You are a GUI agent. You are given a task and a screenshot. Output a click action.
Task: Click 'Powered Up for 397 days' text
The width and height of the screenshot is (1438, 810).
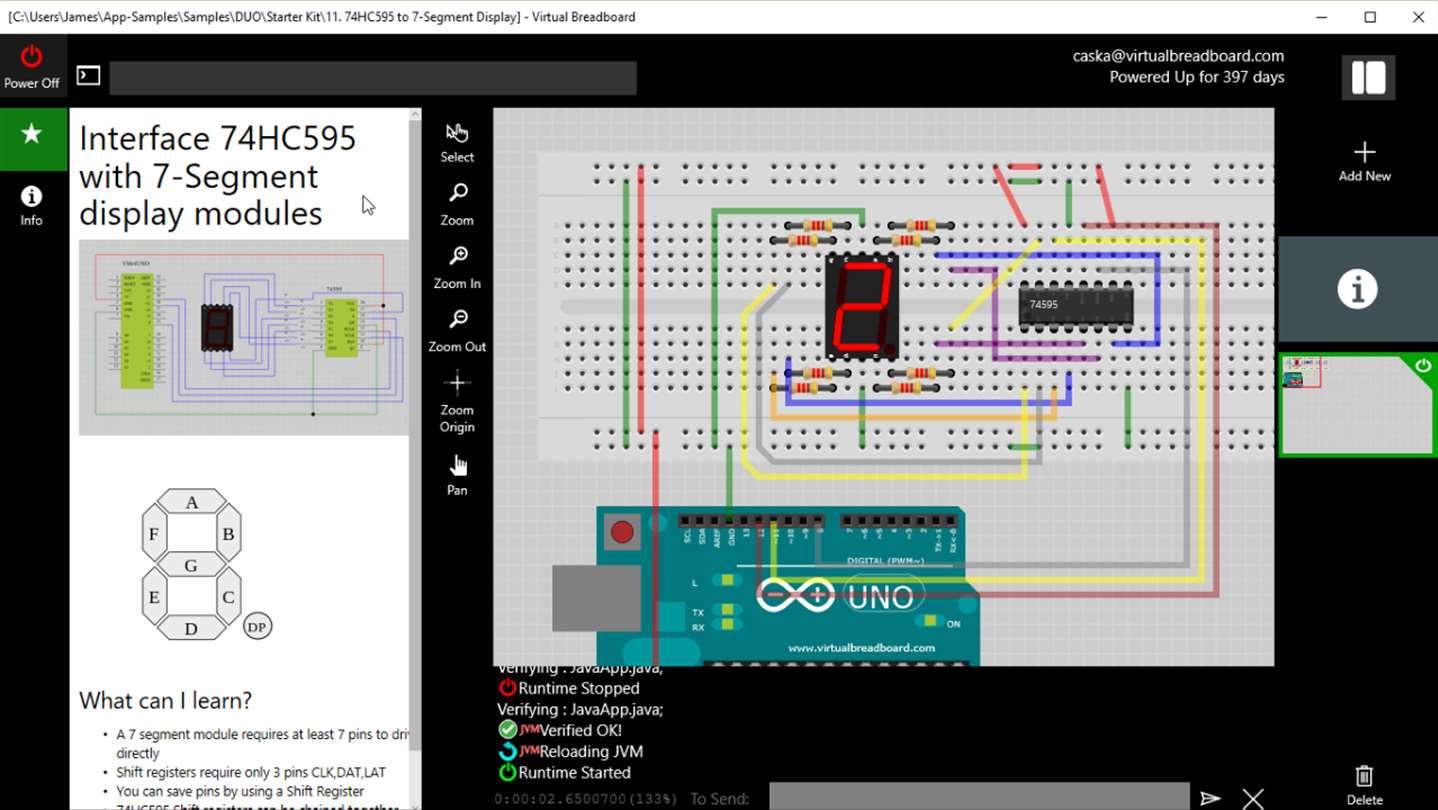click(1197, 77)
